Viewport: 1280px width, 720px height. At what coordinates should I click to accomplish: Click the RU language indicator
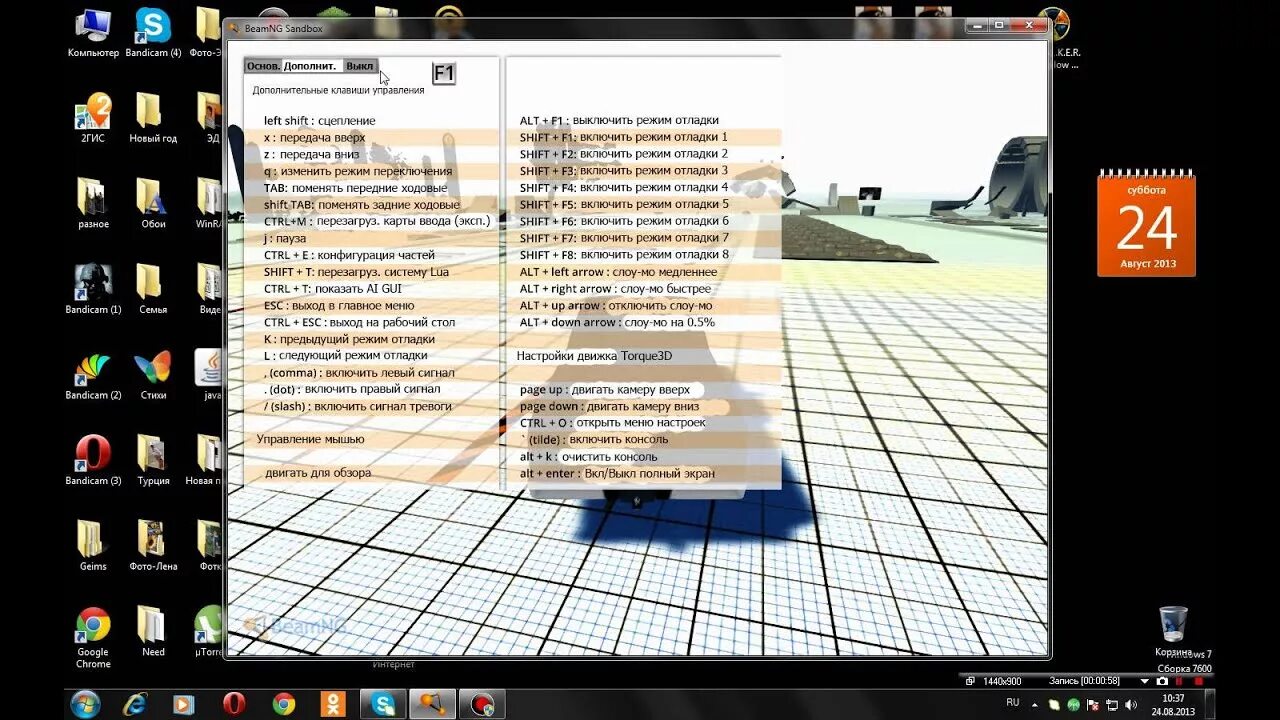1013,702
